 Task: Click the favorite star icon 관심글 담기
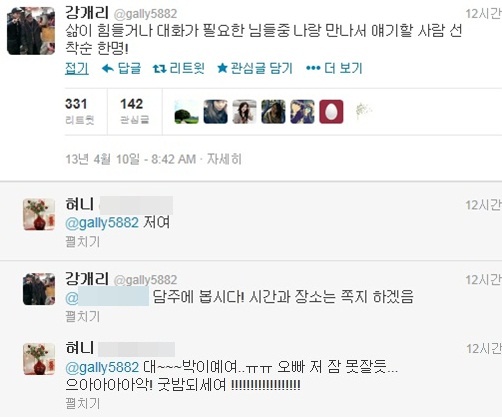click(x=255, y=69)
